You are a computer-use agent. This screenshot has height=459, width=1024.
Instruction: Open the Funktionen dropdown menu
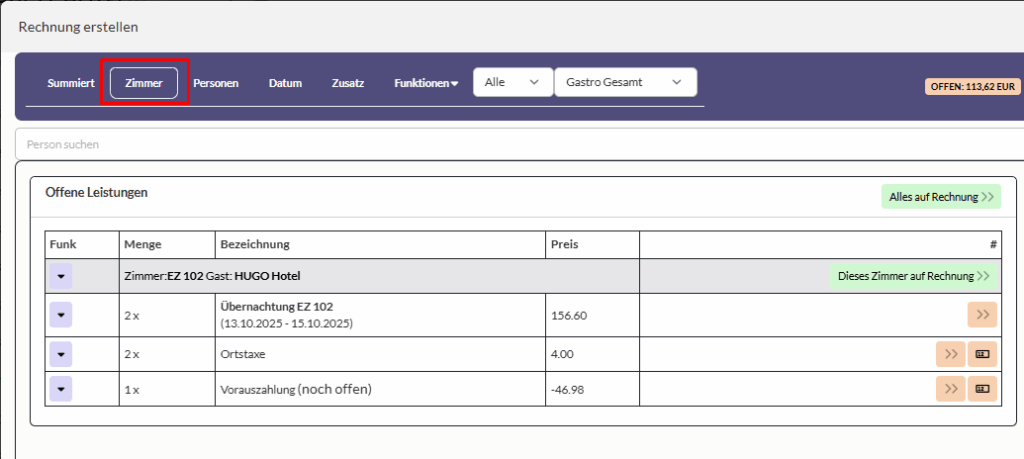[x=425, y=83]
